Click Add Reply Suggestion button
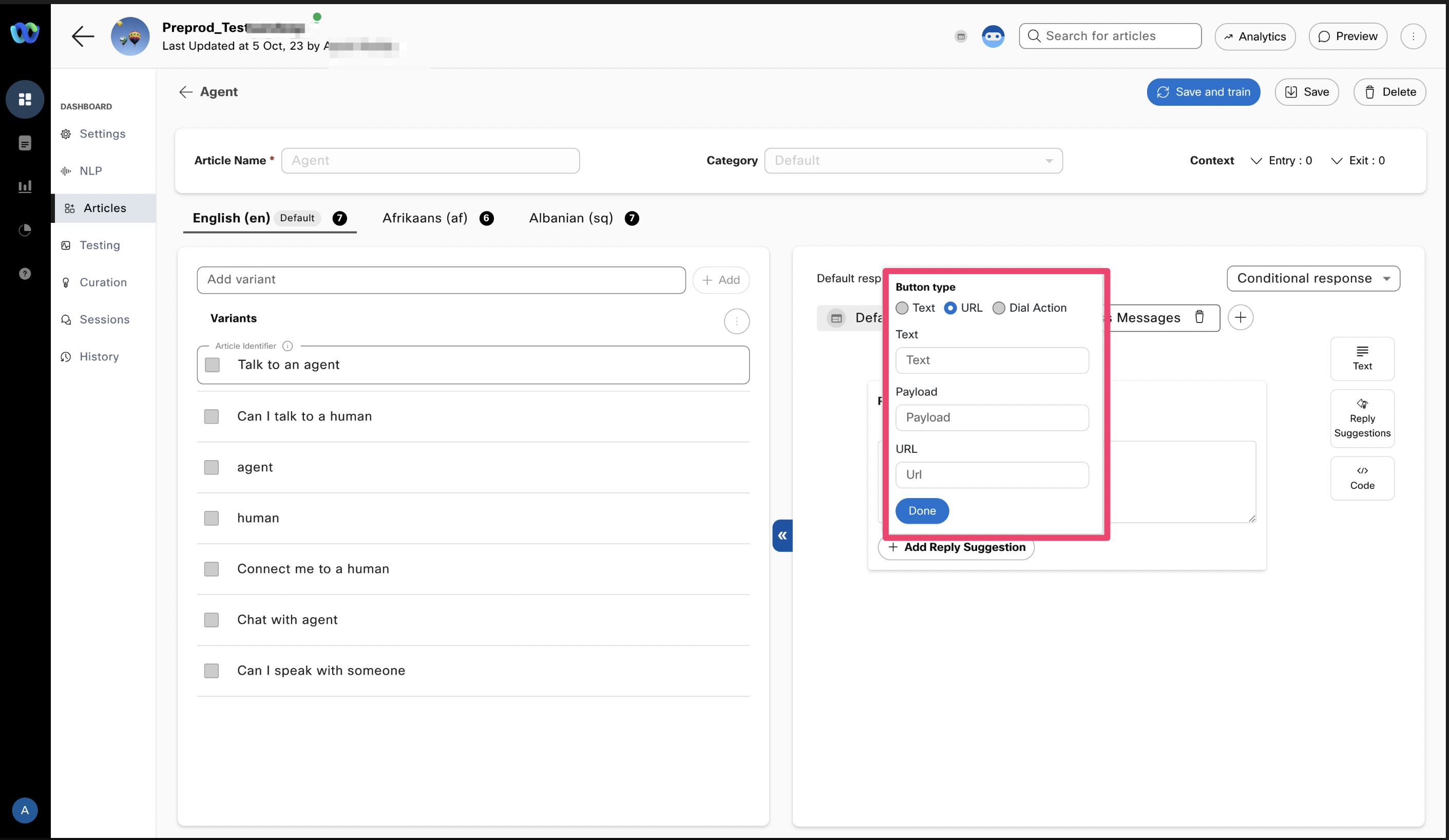Viewport: 1449px width, 840px height. pyautogui.click(x=955, y=547)
